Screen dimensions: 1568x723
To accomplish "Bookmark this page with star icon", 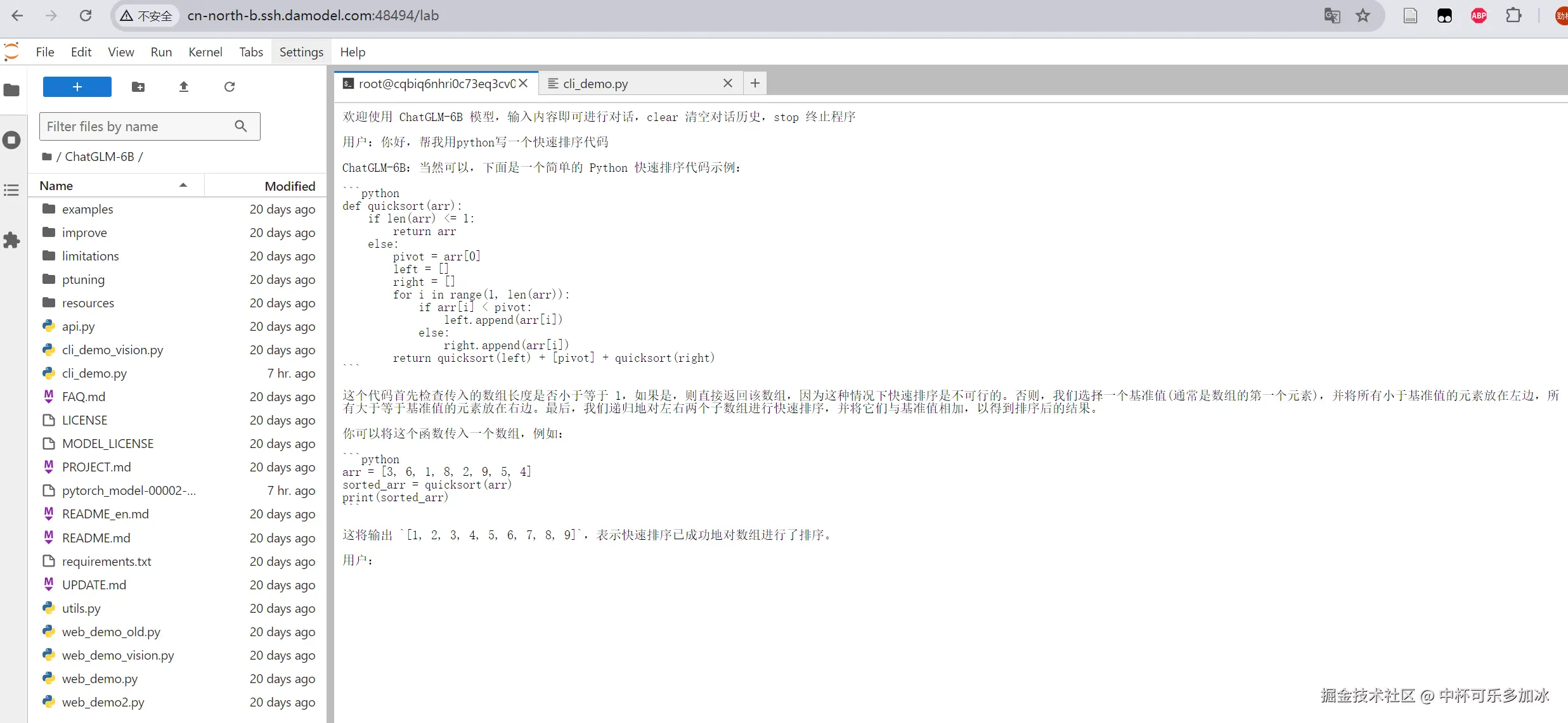I will 1363,16.
